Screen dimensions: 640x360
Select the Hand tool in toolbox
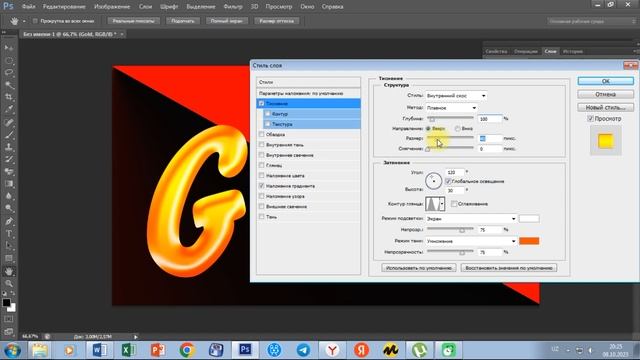pos(9,271)
